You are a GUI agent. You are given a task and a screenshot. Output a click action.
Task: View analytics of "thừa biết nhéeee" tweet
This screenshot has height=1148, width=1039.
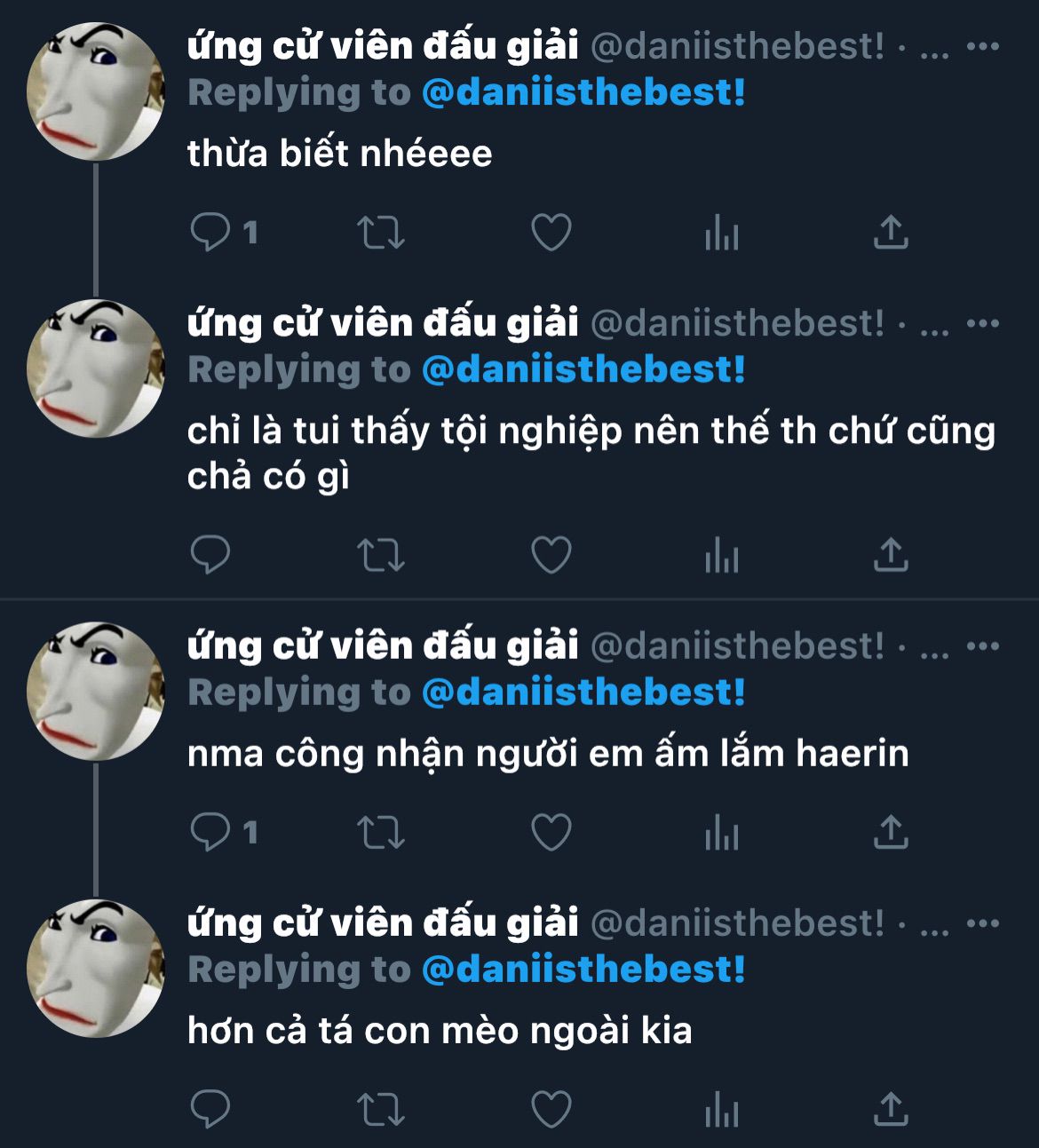pyautogui.click(x=721, y=234)
